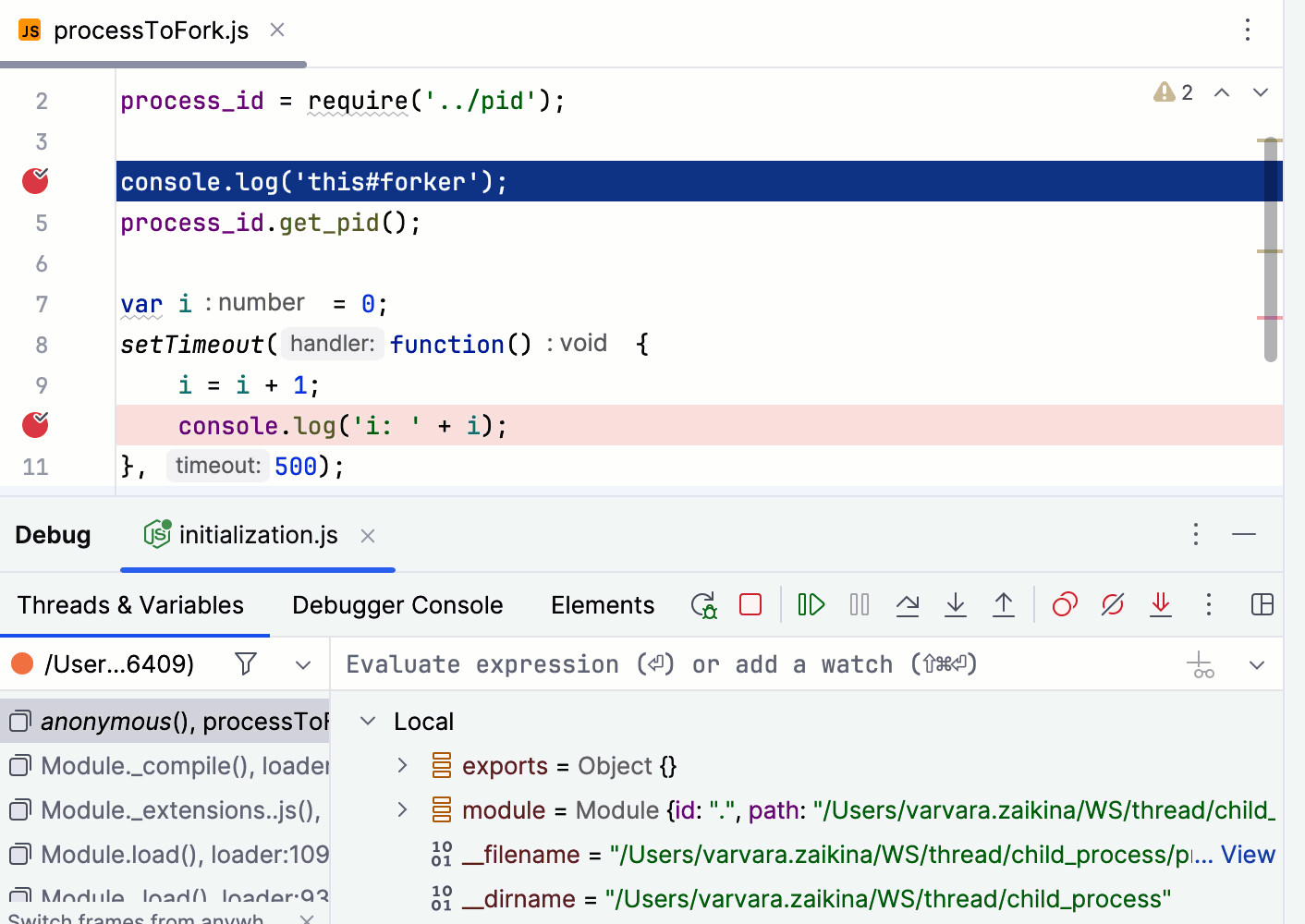
Task: Expand the module variable node
Action: pos(402,810)
